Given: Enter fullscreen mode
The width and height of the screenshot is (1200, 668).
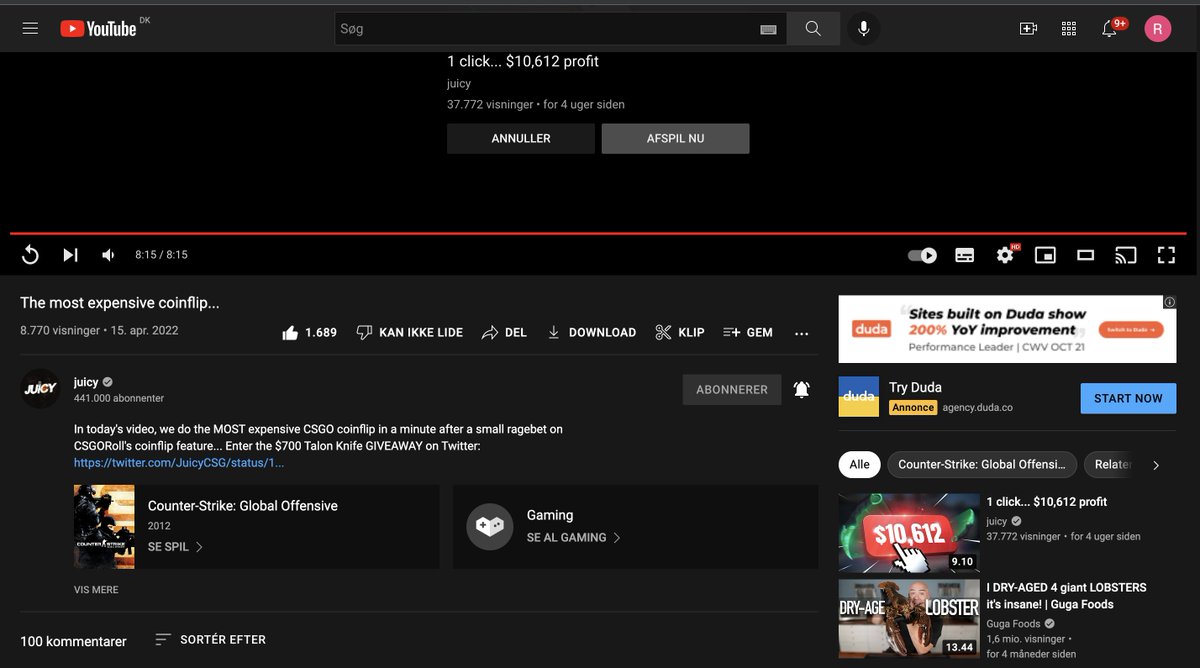Looking at the screenshot, I should click(1166, 255).
